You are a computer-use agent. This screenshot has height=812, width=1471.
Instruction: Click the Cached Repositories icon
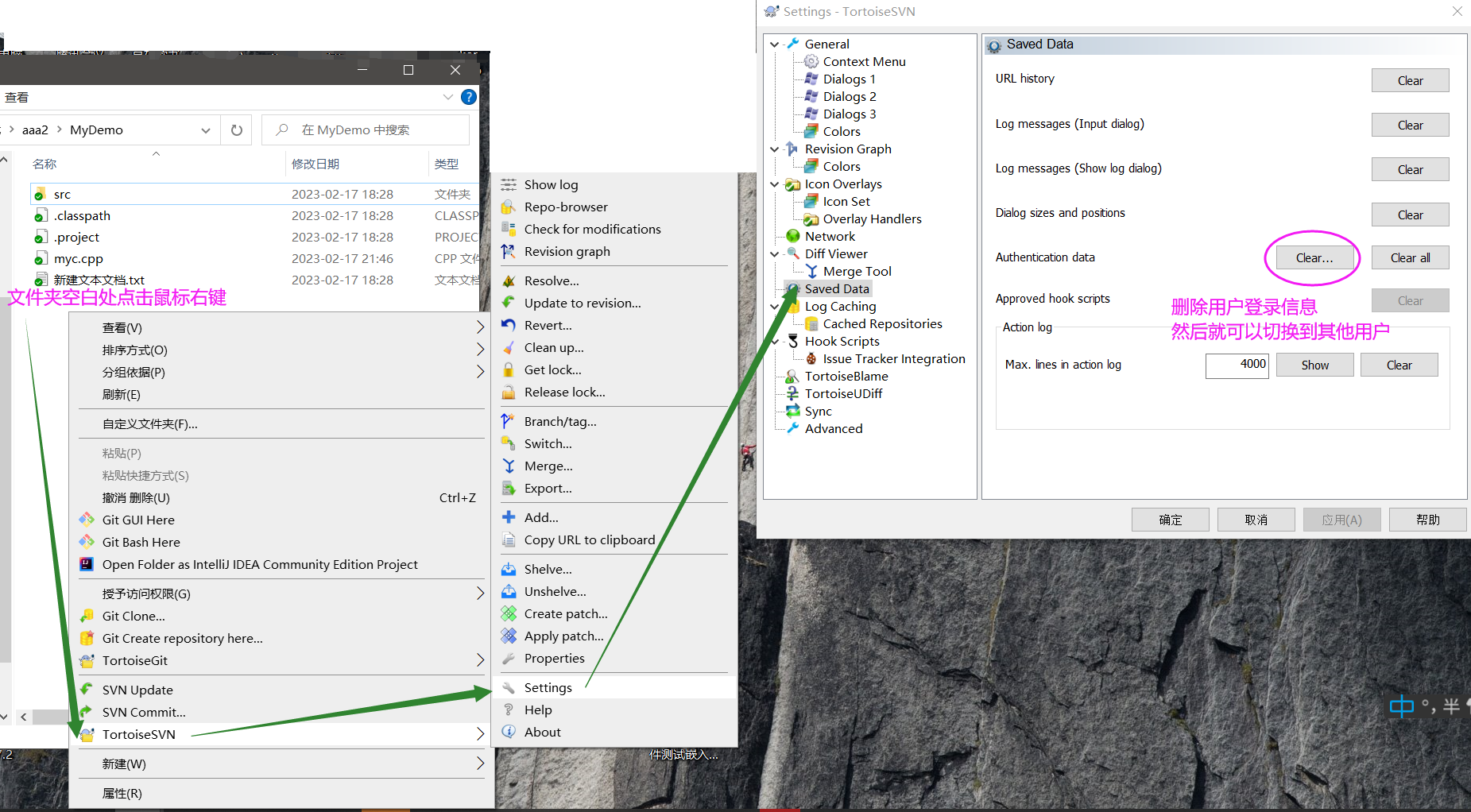pyautogui.click(x=811, y=323)
